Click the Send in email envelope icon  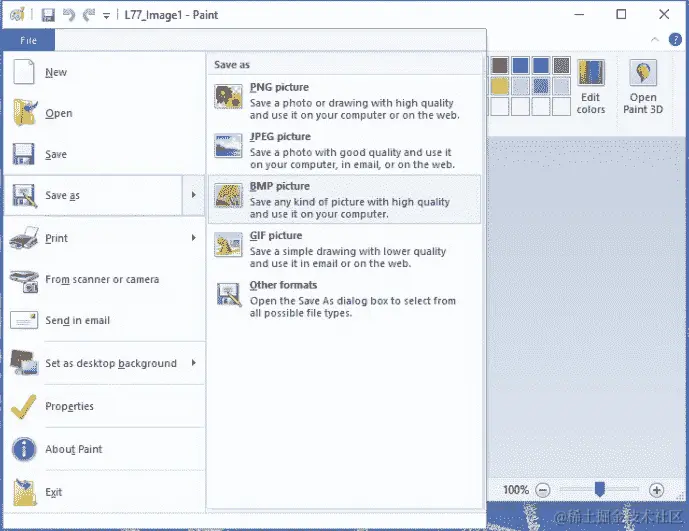pyautogui.click(x=24, y=320)
